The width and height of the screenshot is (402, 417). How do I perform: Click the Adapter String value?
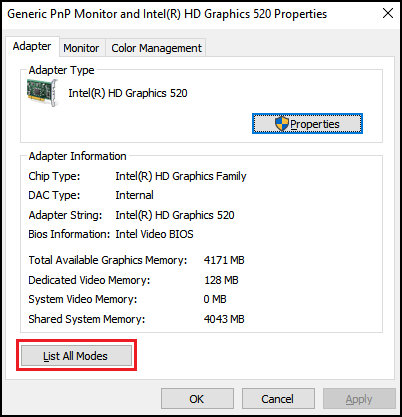[x=175, y=215]
